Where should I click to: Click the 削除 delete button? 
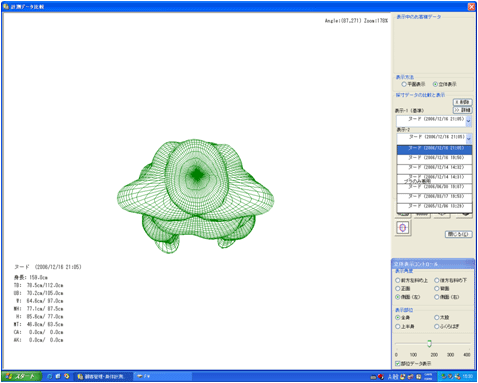tap(462, 102)
